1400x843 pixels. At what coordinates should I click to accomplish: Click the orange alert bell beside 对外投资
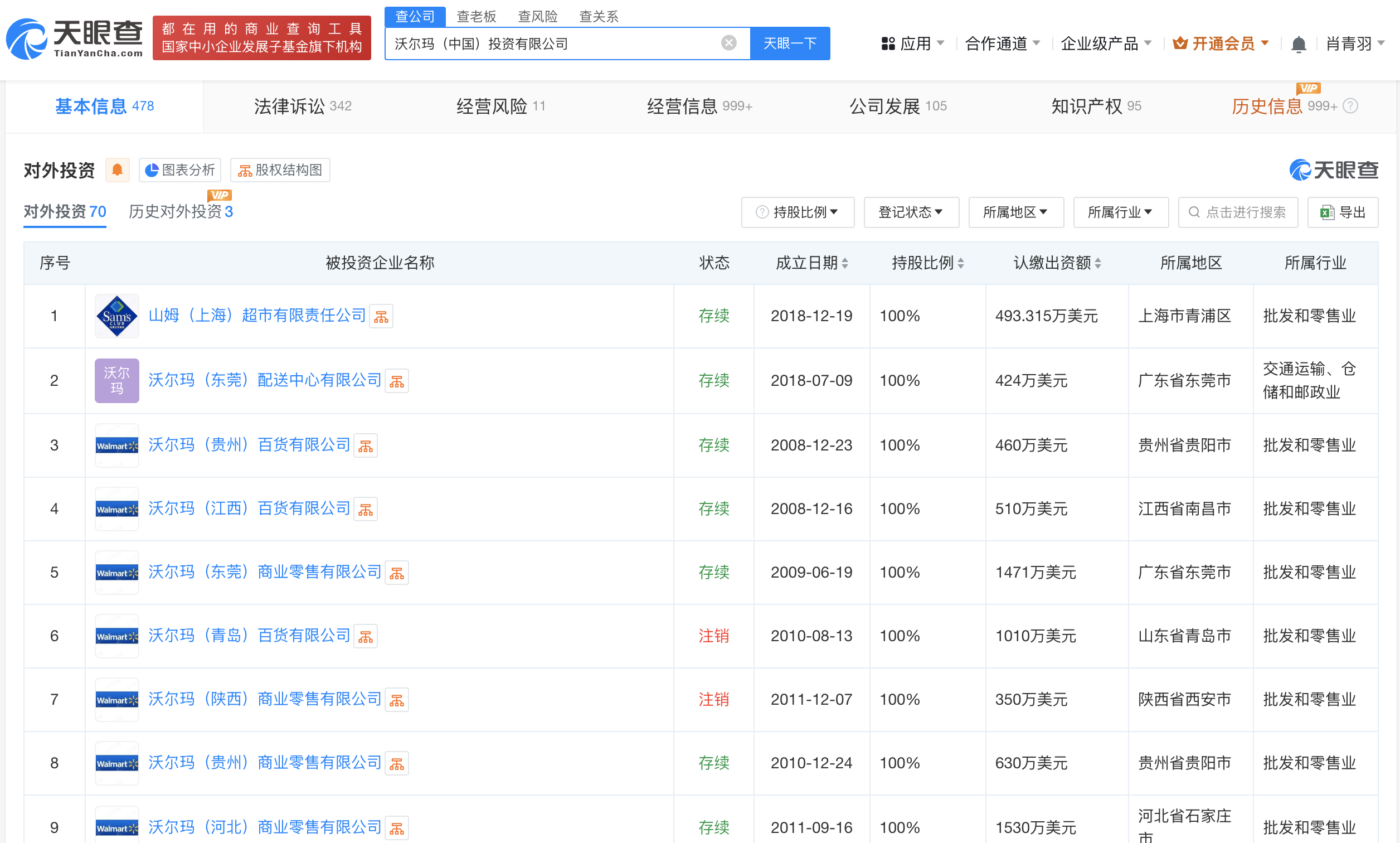(118, 170)
